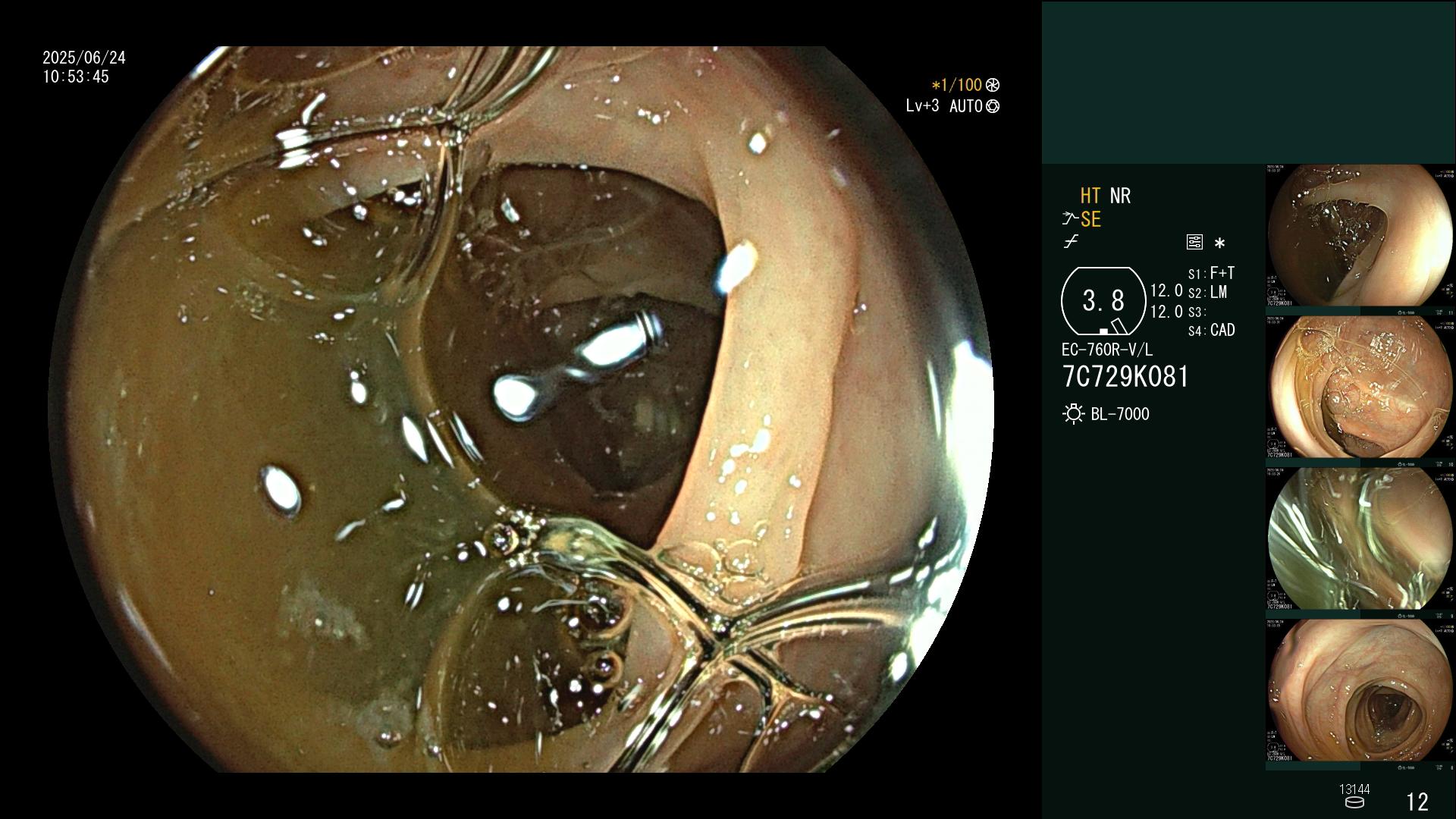
Task: Click the time 10:53:45 overlay
Action: coord(76,77)
